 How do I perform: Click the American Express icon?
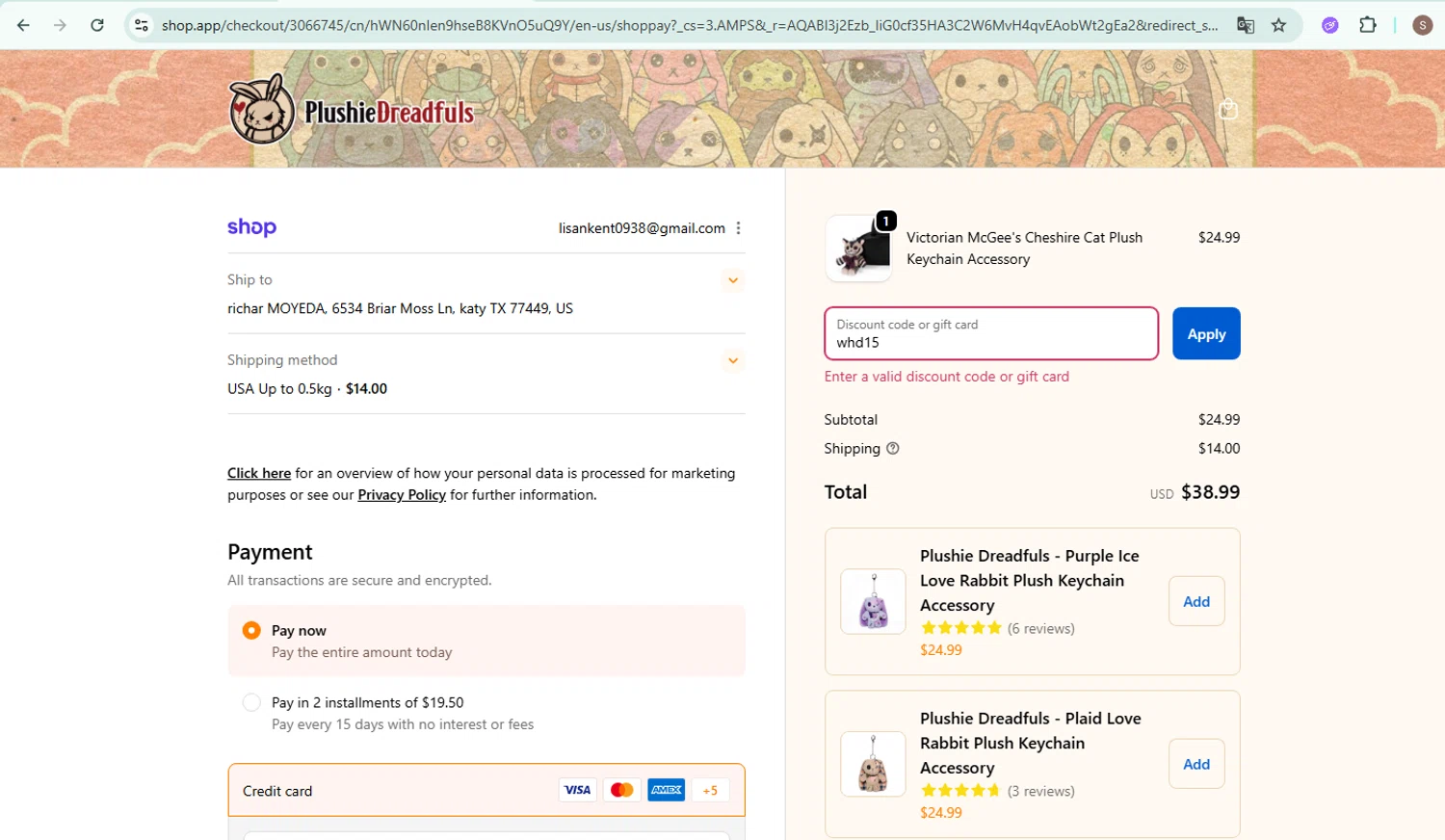point(667,790)
